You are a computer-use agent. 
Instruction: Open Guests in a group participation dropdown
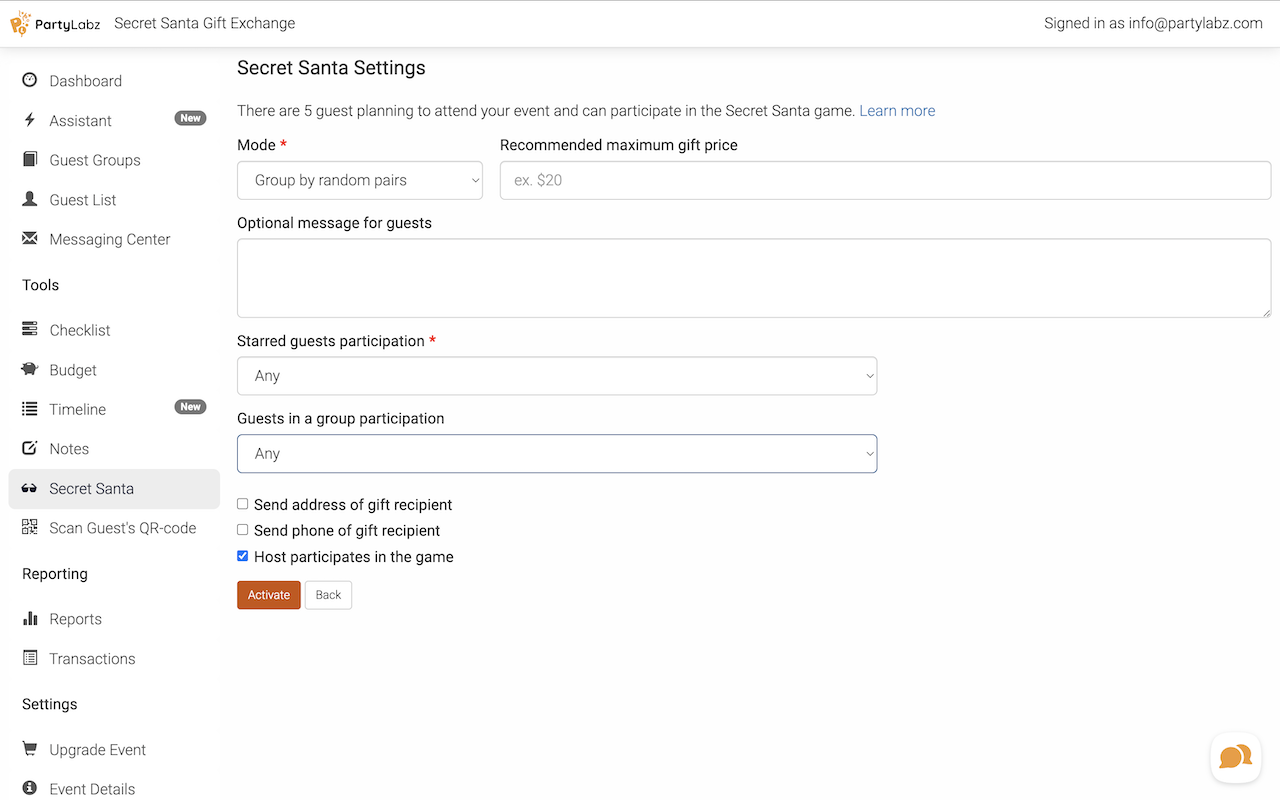[x=557, y=454]
